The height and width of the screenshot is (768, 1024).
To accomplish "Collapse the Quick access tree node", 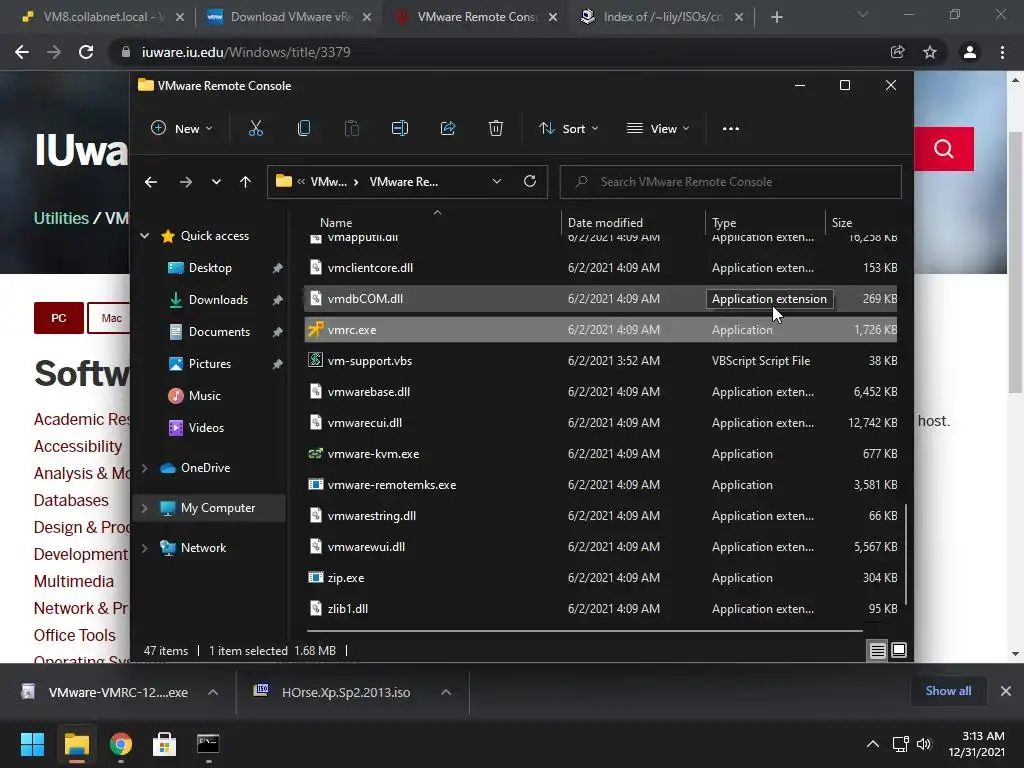I will click(x=144, y=236).
